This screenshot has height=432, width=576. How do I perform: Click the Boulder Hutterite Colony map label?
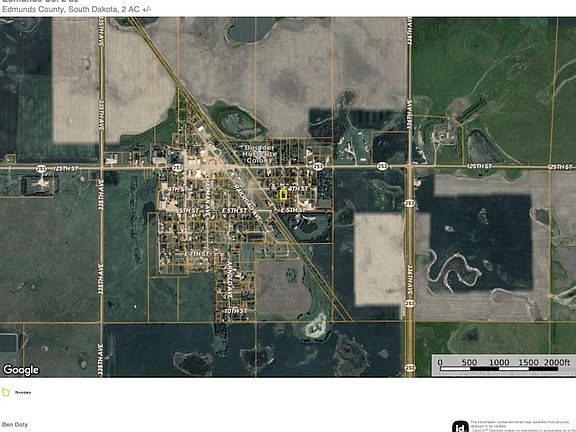[x=260, y=154]
